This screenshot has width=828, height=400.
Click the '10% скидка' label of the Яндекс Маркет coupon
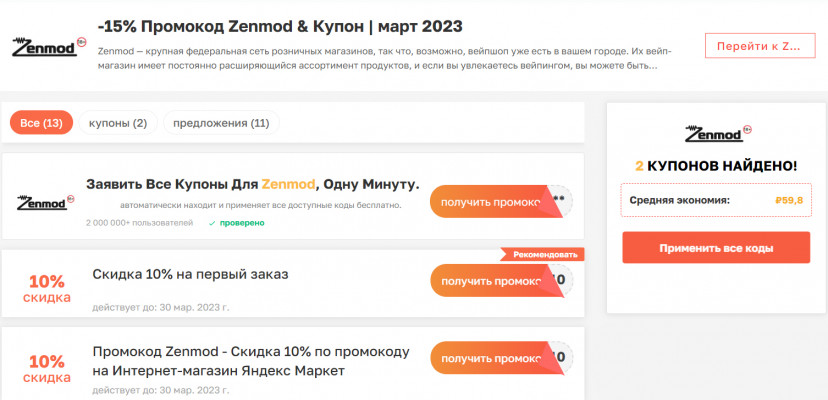point(47,369)
